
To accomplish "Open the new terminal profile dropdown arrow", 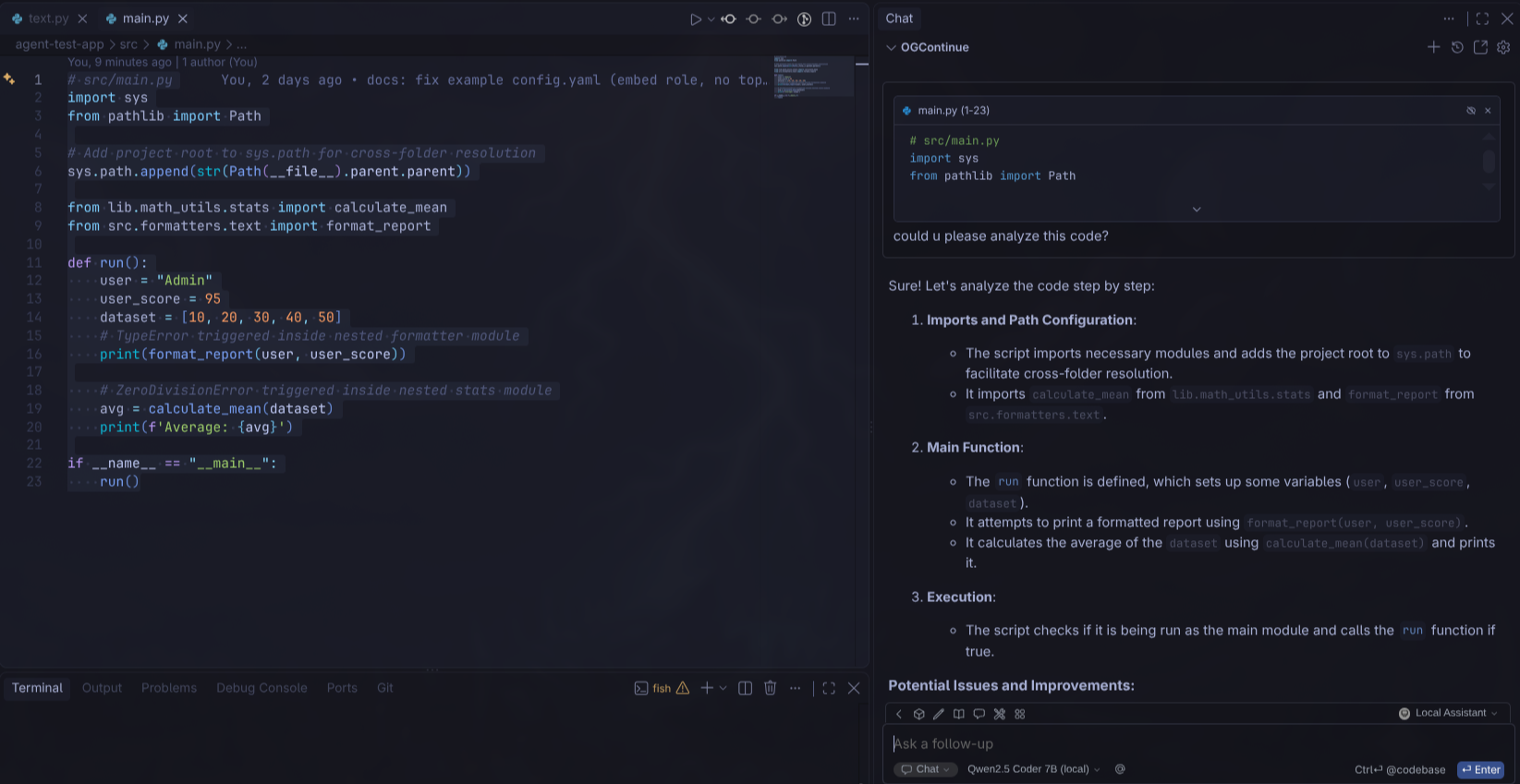I will (723, 688).
